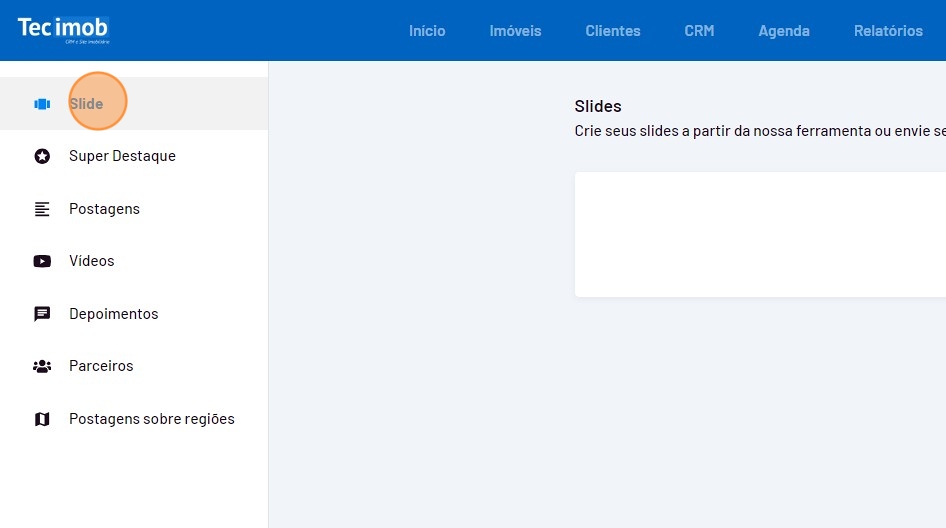Click the Vídeos play icon
This screenshot has height=528, width=946.
(42, 261)
